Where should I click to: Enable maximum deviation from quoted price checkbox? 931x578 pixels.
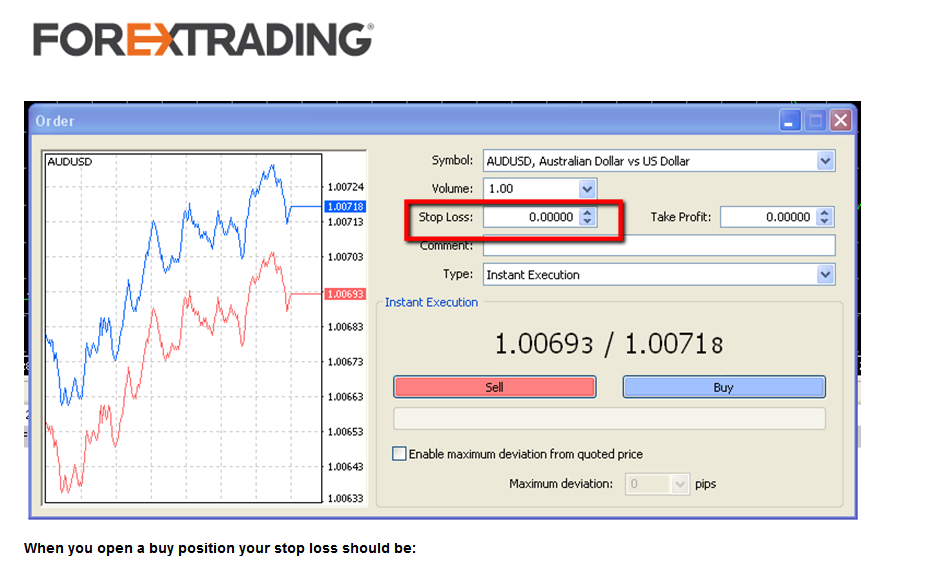(400, 454)
